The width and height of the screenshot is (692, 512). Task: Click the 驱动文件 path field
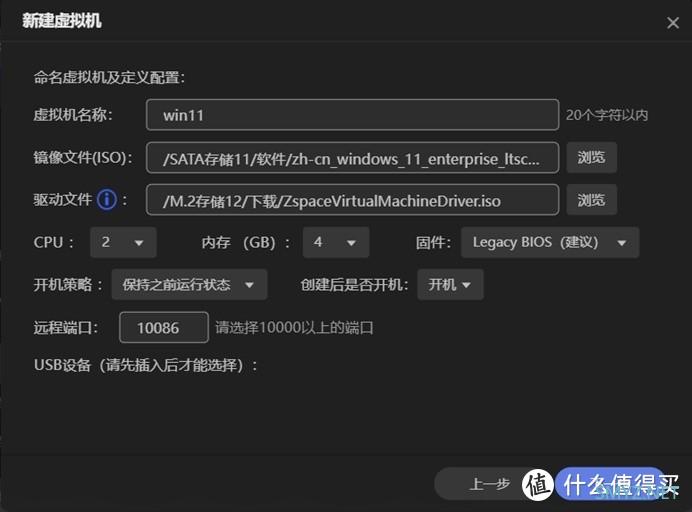click(x=352, y=200)
